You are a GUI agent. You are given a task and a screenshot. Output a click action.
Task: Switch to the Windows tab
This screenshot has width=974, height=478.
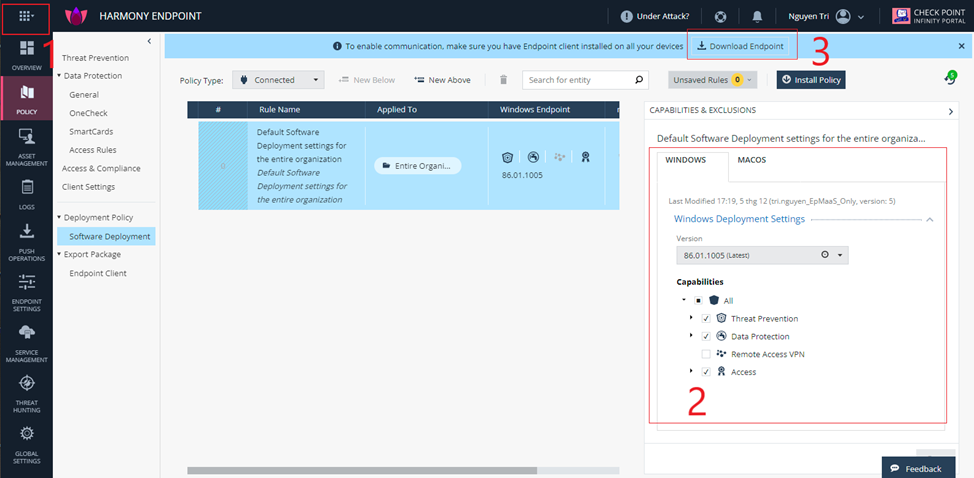(x=685, y=160)
